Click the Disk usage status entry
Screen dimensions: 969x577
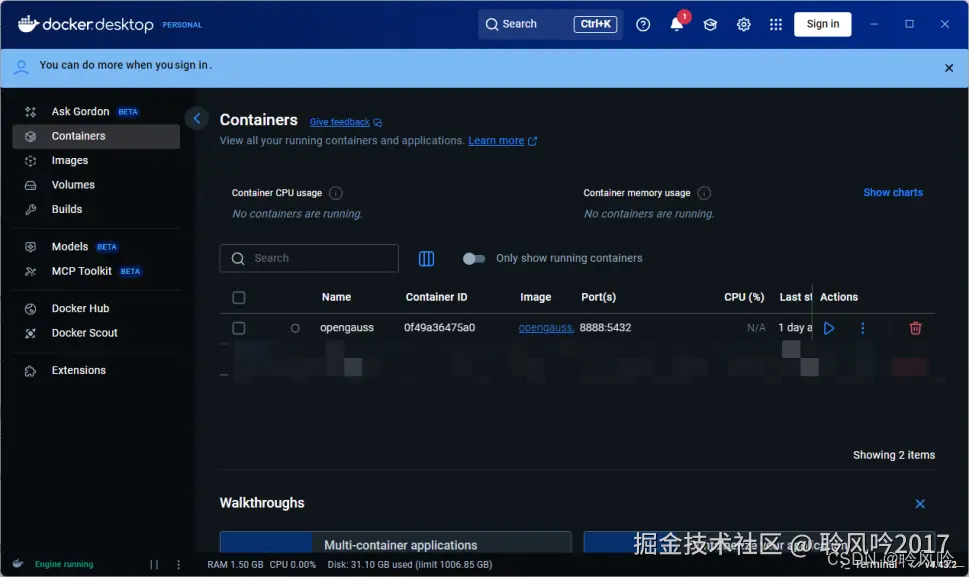pos(410,565)
